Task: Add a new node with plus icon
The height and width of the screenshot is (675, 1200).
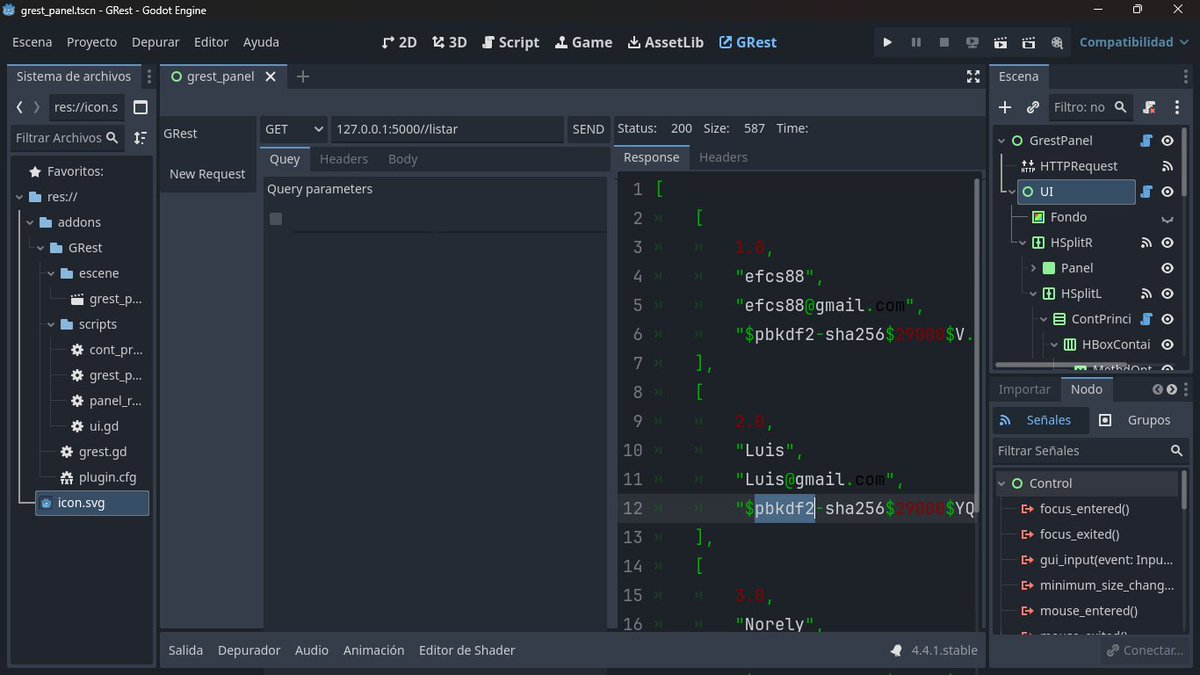Action: point(1005,107)
